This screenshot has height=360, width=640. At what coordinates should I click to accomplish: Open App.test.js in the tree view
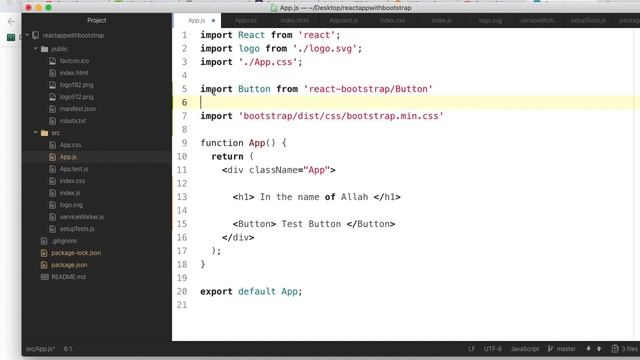74,169
